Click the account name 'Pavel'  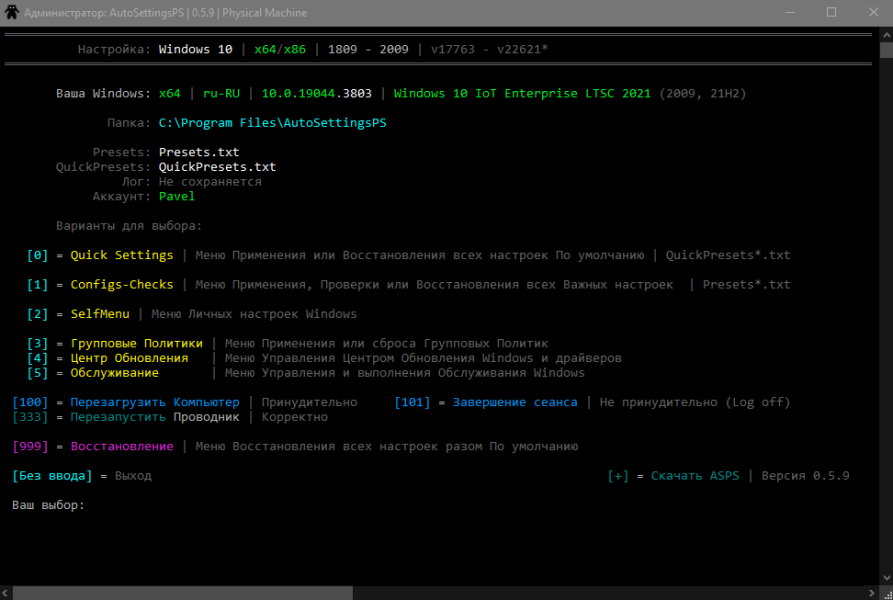tap(177, 196)
